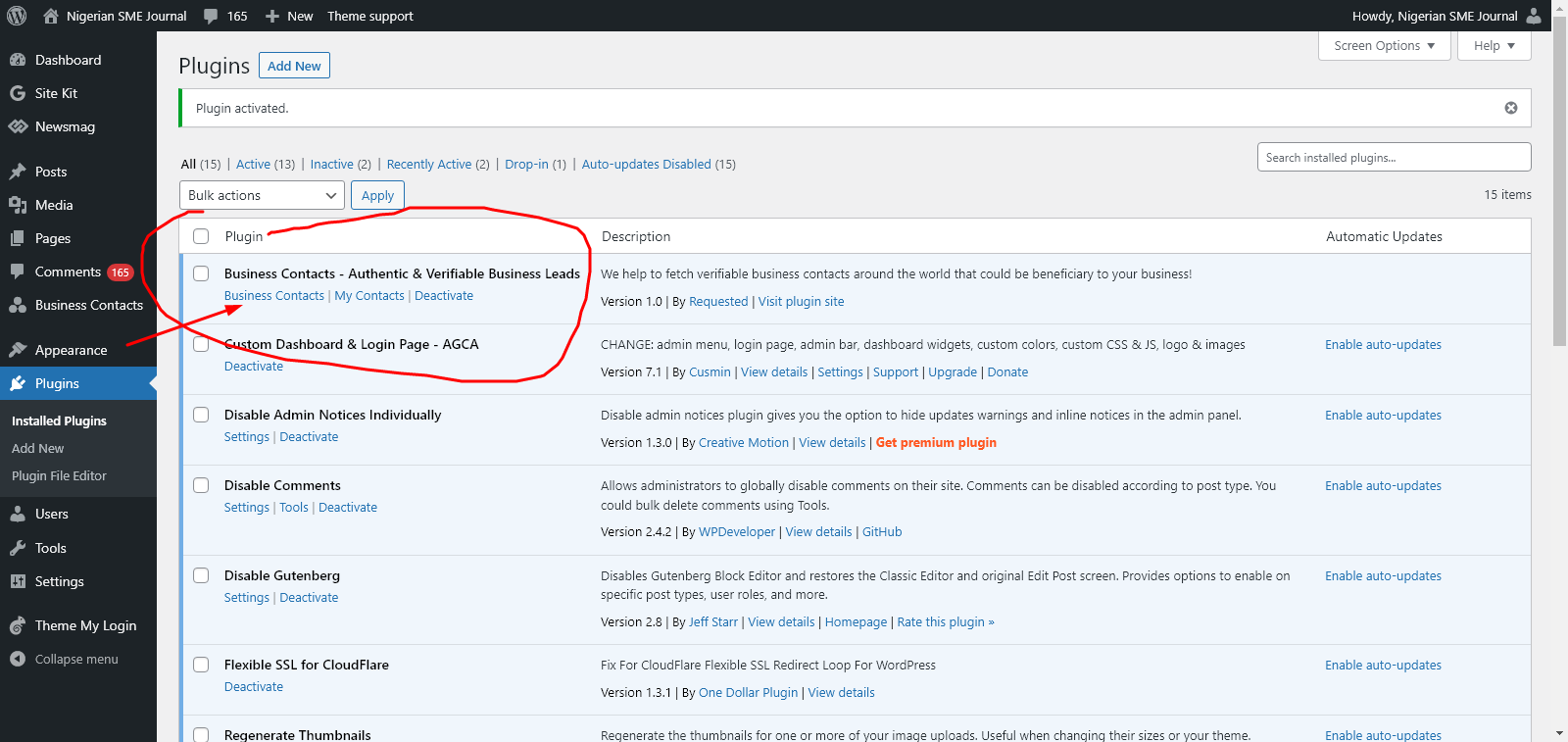Click the Comments speech bubble sidebar icon
Image resolution: width=1568 pixels, height=742 pixels.
[x=18, y=272]
